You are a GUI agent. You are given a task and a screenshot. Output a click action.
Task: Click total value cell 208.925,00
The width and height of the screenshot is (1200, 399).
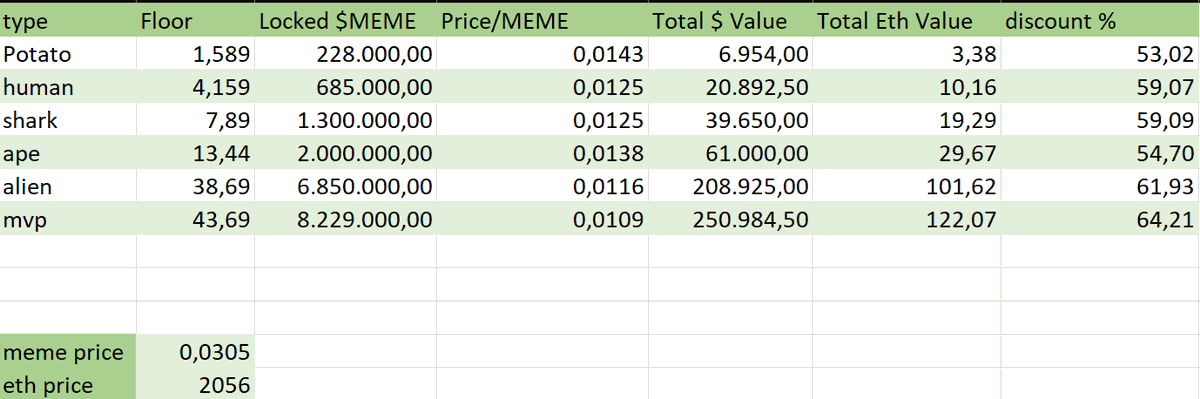[x=730, y=186]
